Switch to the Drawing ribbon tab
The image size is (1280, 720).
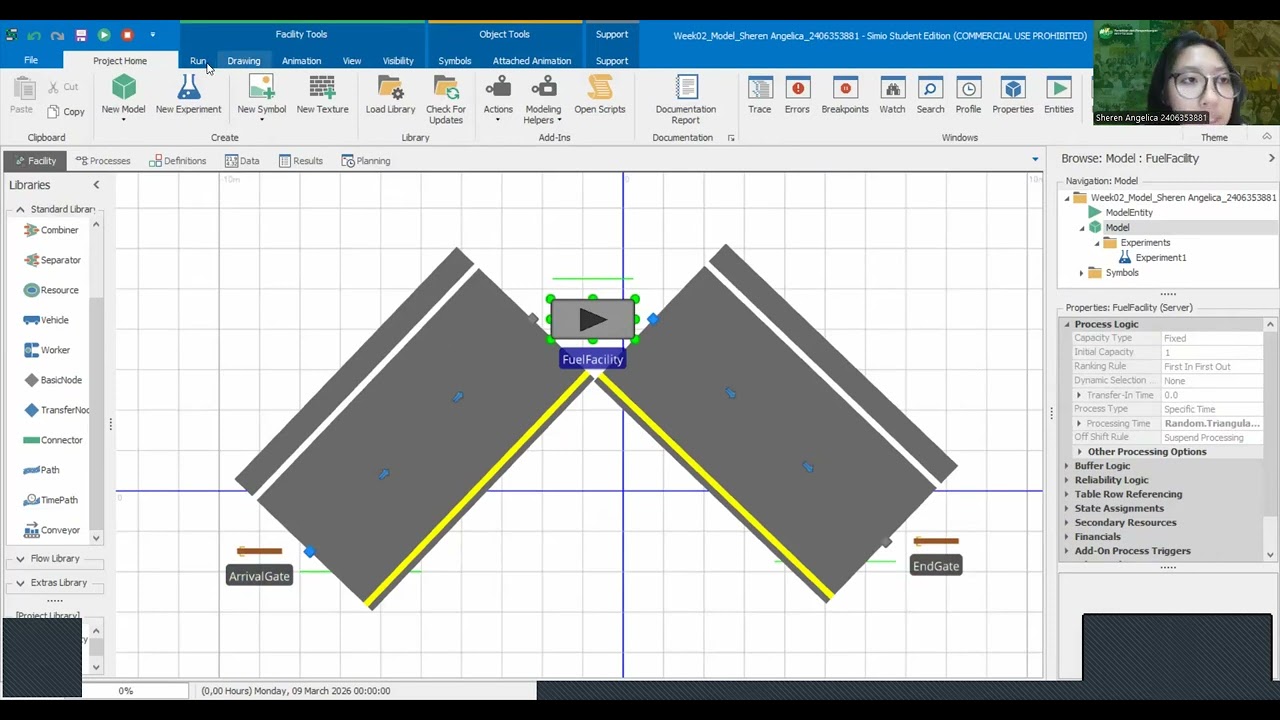click(x=243, y=61)
